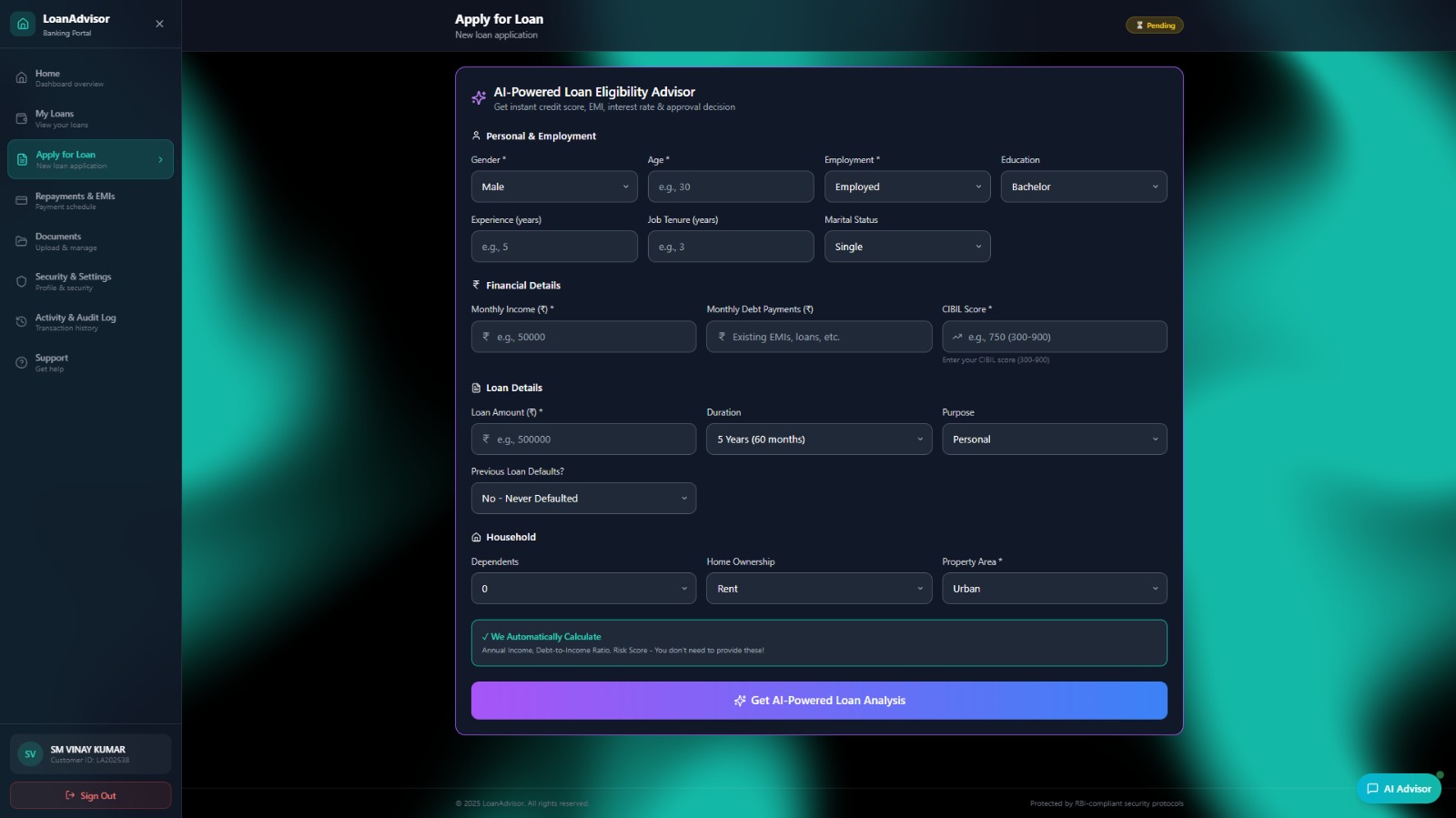Click the Activity & Audit Log history icon
This screenshot has width=1456, height=818.
coord(21,322)
